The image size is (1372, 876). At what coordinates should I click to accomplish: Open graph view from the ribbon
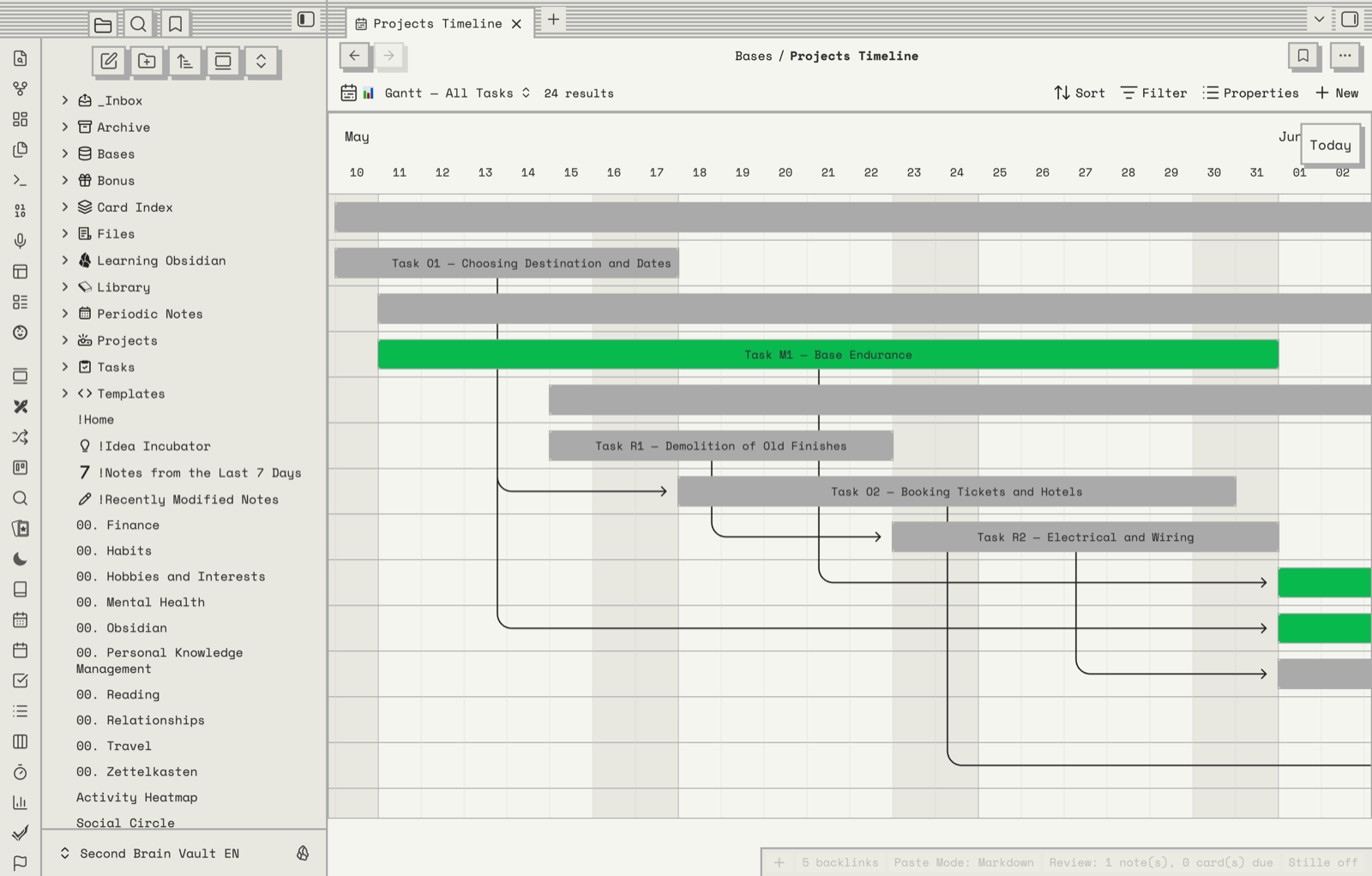pos(21,88)
